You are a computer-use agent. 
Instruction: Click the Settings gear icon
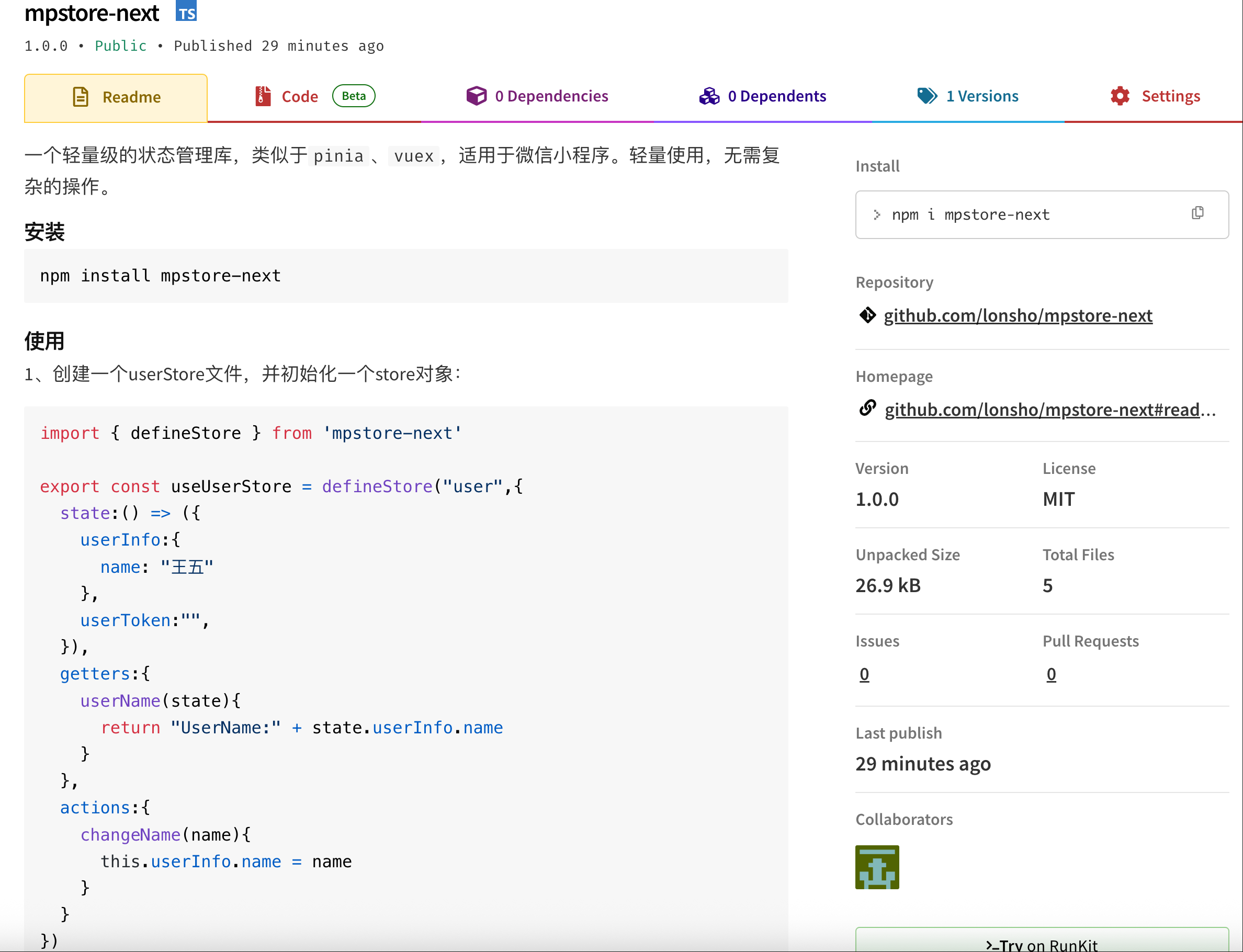(x=1120, y=96)
